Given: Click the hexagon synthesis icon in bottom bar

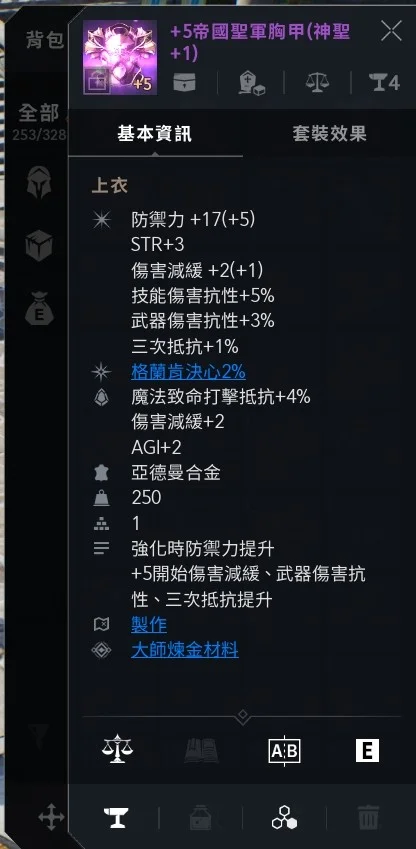Looking at the screenshot, I should click(284, 818).
